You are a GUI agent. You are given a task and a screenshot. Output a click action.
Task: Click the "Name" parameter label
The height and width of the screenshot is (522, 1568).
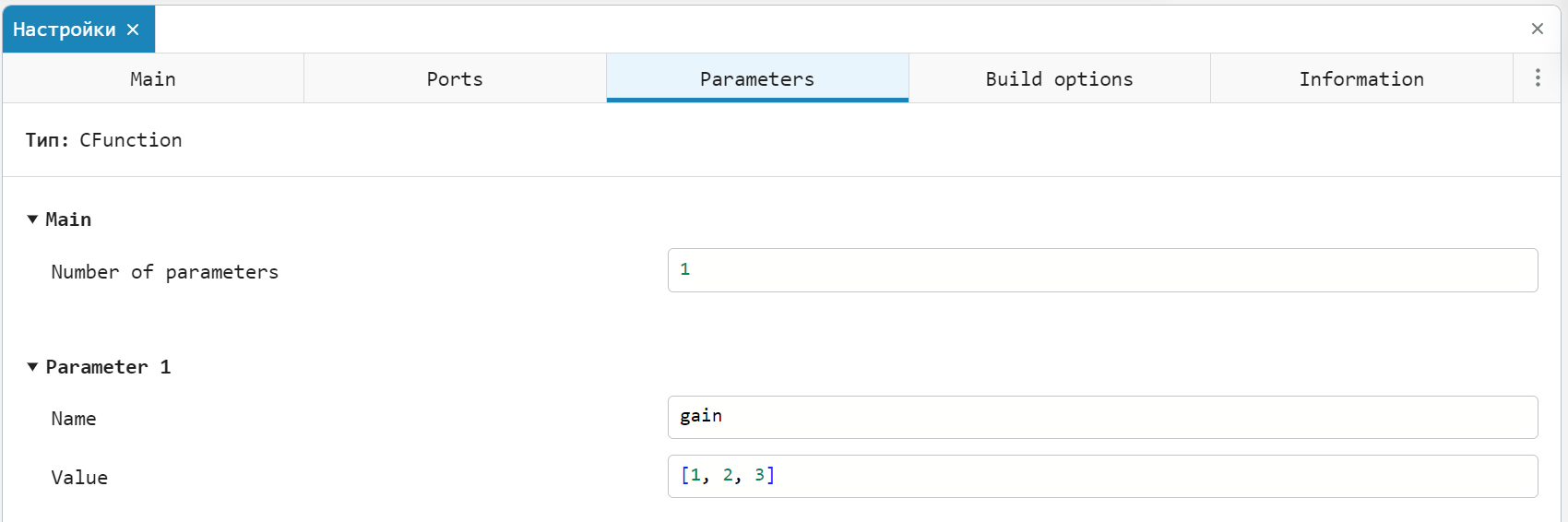click(74, 419)
